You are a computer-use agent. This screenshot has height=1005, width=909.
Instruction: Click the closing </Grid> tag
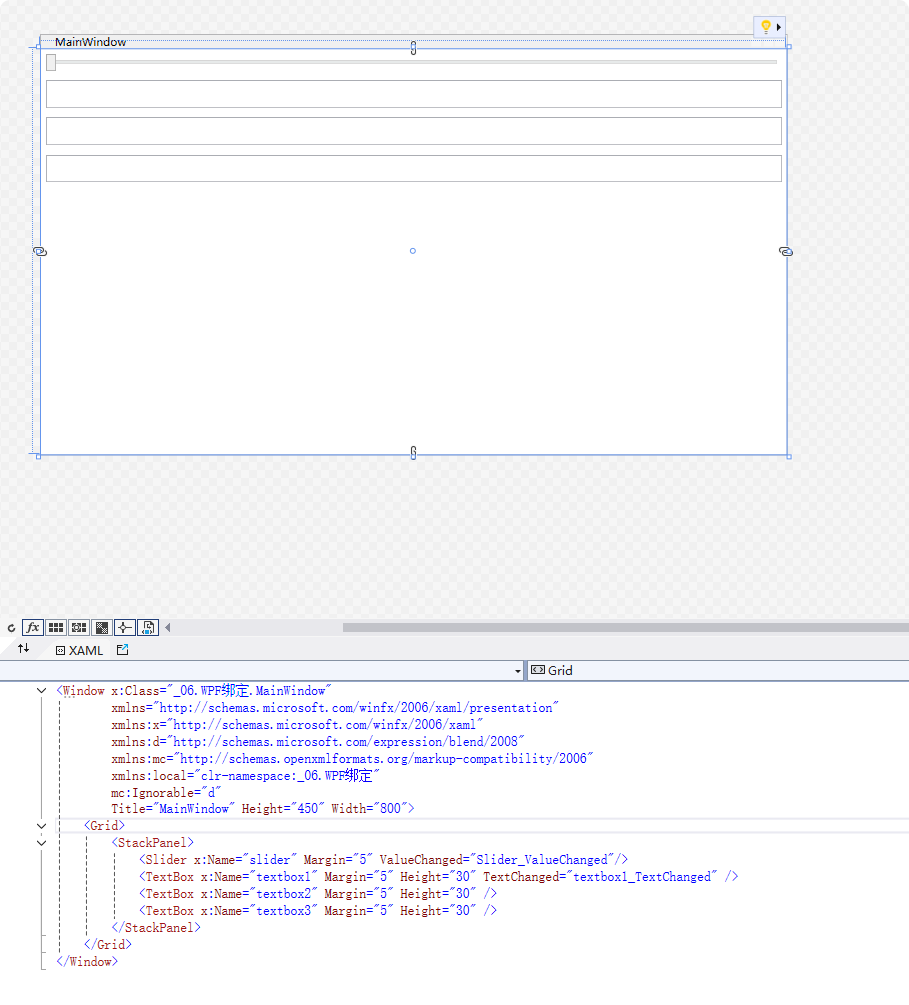(x=108, y=945)
